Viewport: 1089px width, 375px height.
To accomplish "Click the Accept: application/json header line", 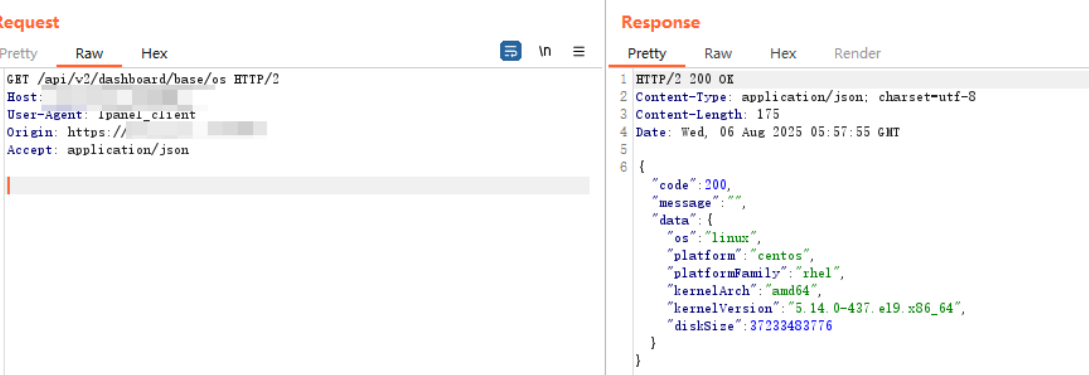I will point(98,149).
